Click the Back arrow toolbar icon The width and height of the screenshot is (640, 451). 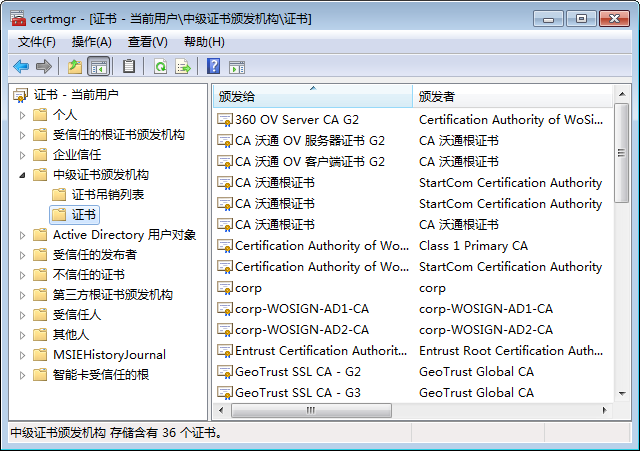(21, 66)
